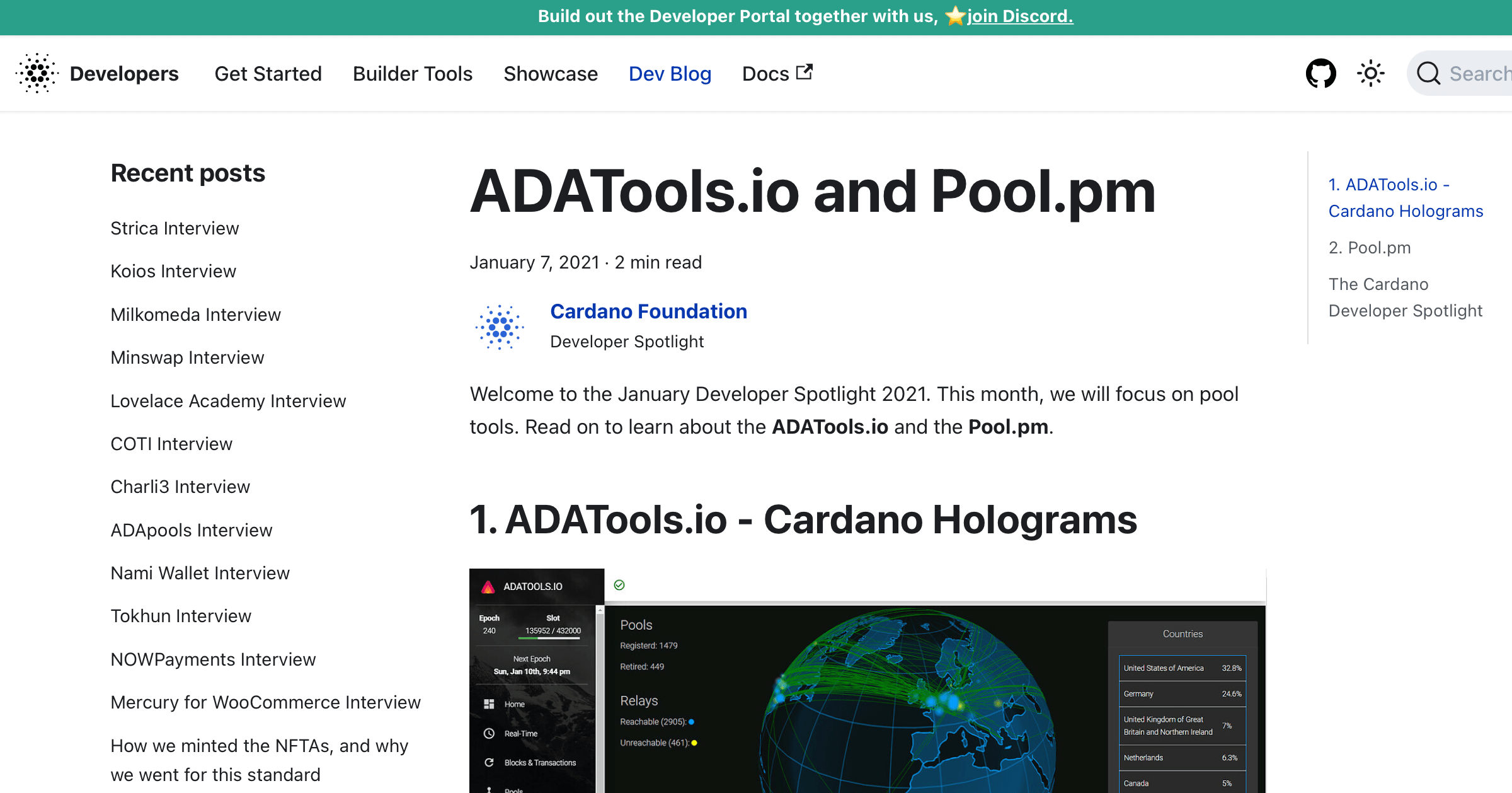The image size is (1512, 793).
Task: Open the Lovelace Academy Interview post
Action: point(228,401)
